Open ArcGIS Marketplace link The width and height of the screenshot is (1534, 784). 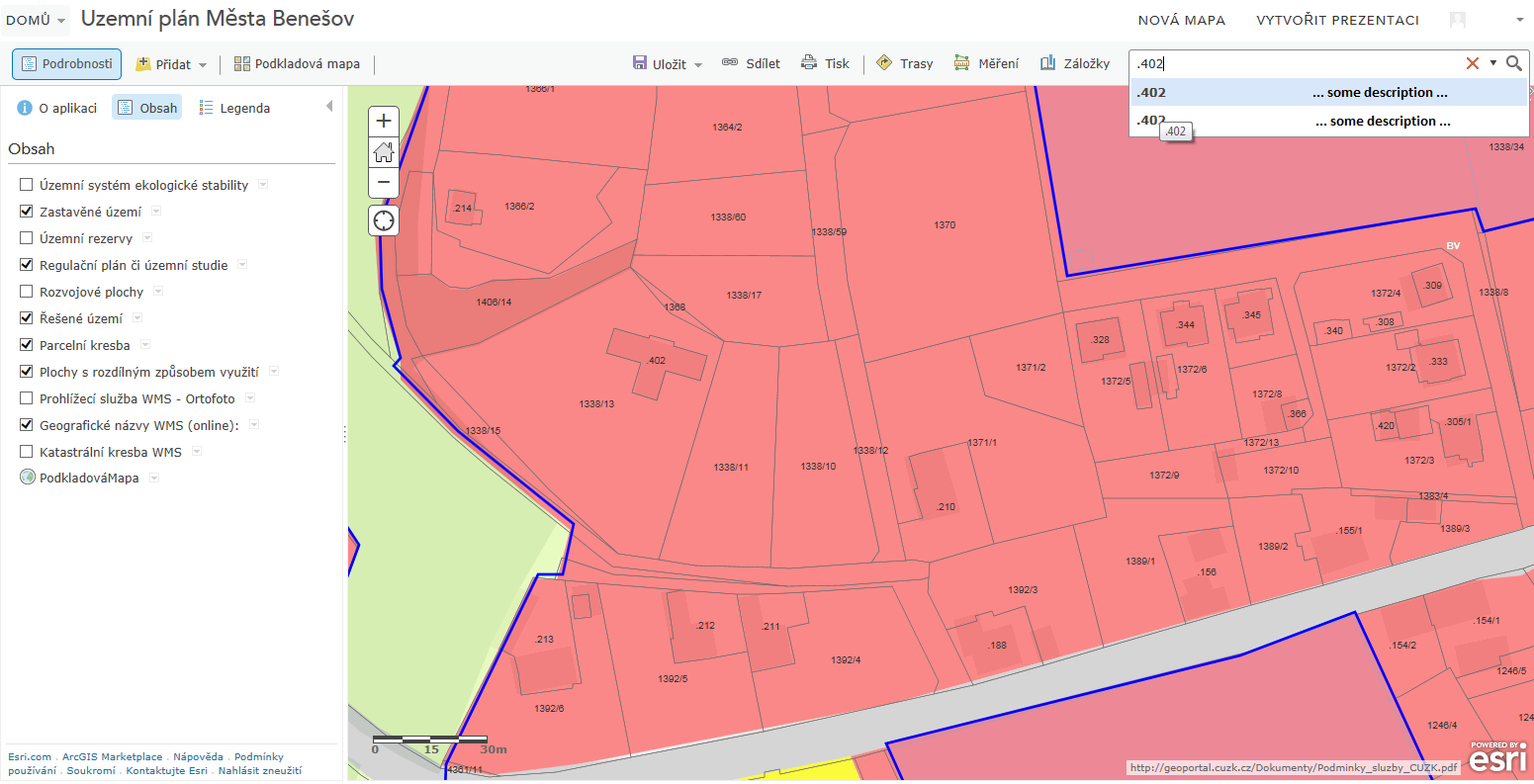(112, 757)
